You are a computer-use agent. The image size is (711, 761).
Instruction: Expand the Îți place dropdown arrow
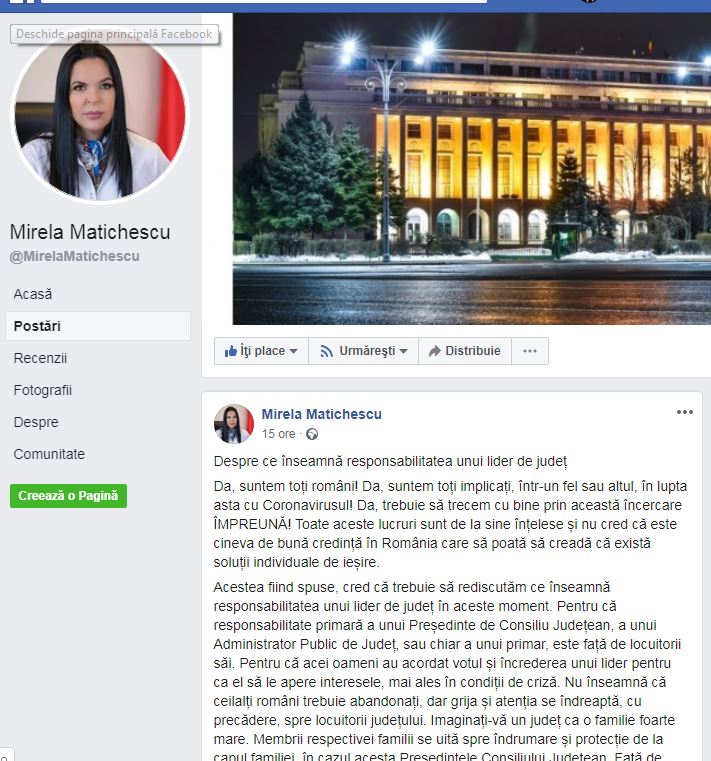coord(293,351)
